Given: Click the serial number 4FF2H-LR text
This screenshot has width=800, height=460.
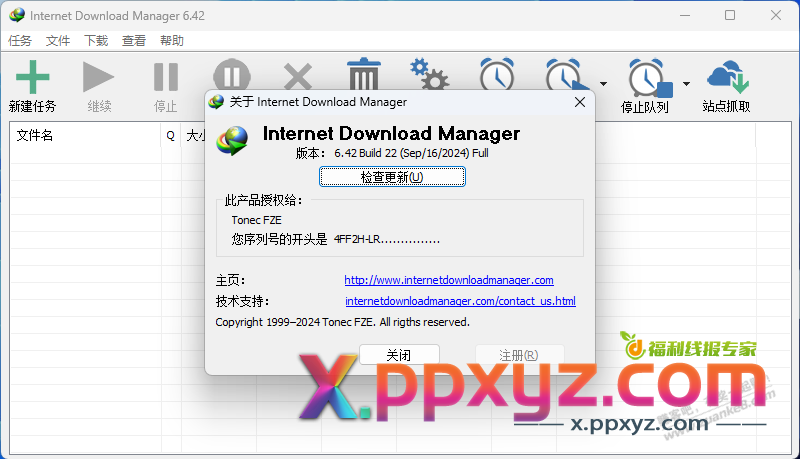Looking at the screenshot, I should click(x=387, y=239).
